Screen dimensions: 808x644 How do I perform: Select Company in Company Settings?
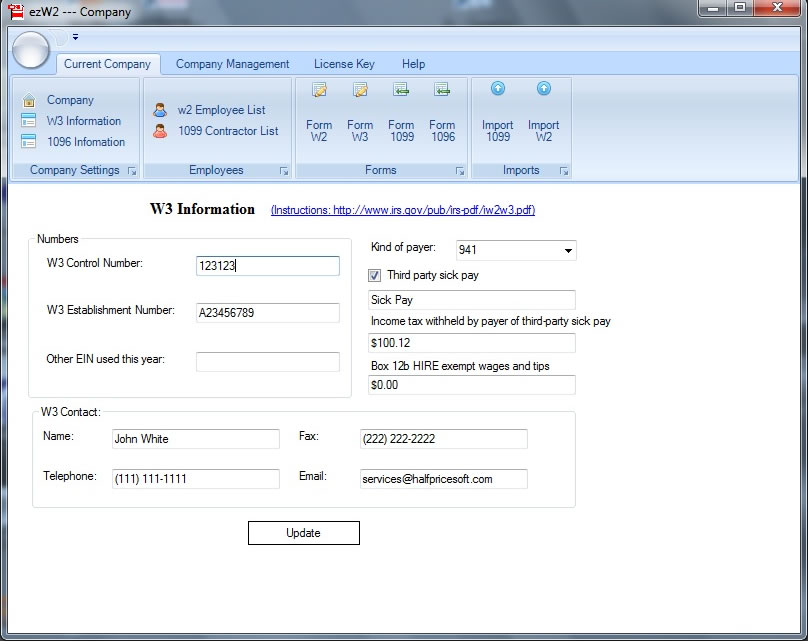pos(70,100)
